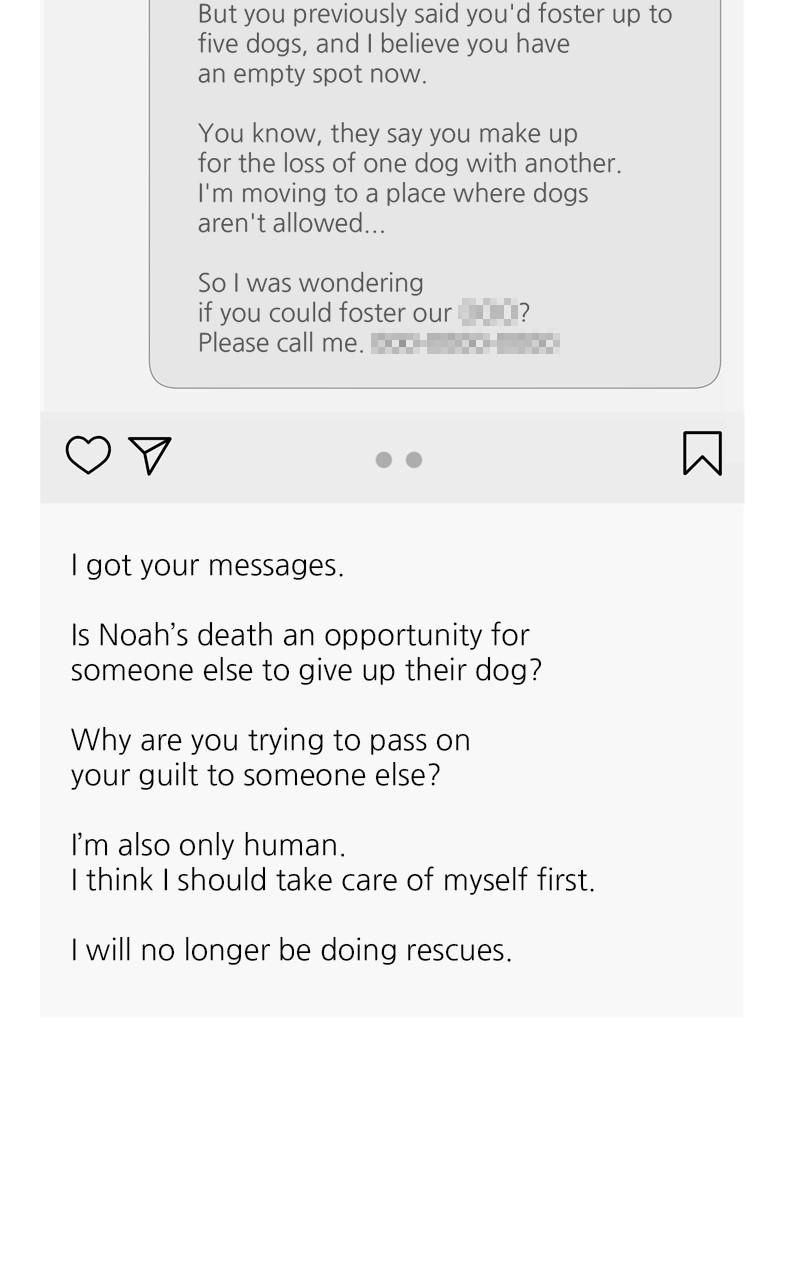Image resolution: width=800 pixels, height=1280 pixels.
Task: Click the text "Is Noah's death an opportunity for"
Action: click(300, 635)
